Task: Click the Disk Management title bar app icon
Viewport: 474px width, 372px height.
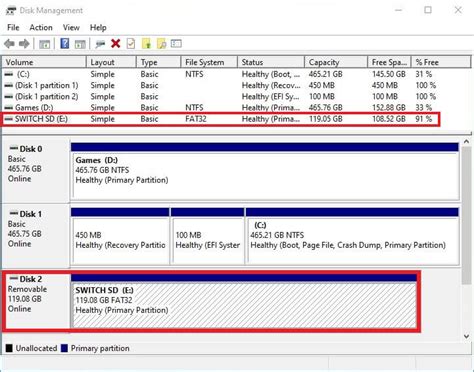Action: [11, 10]
